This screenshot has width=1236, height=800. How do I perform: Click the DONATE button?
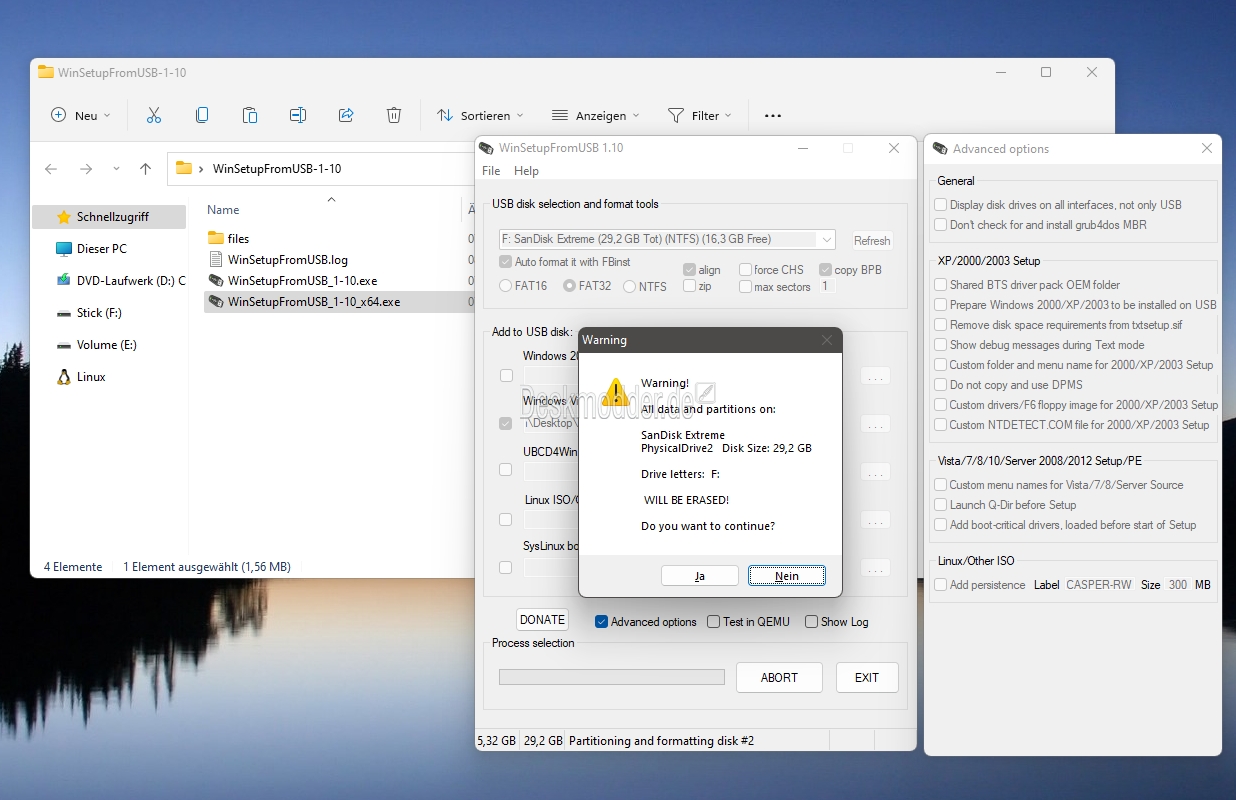542,620
